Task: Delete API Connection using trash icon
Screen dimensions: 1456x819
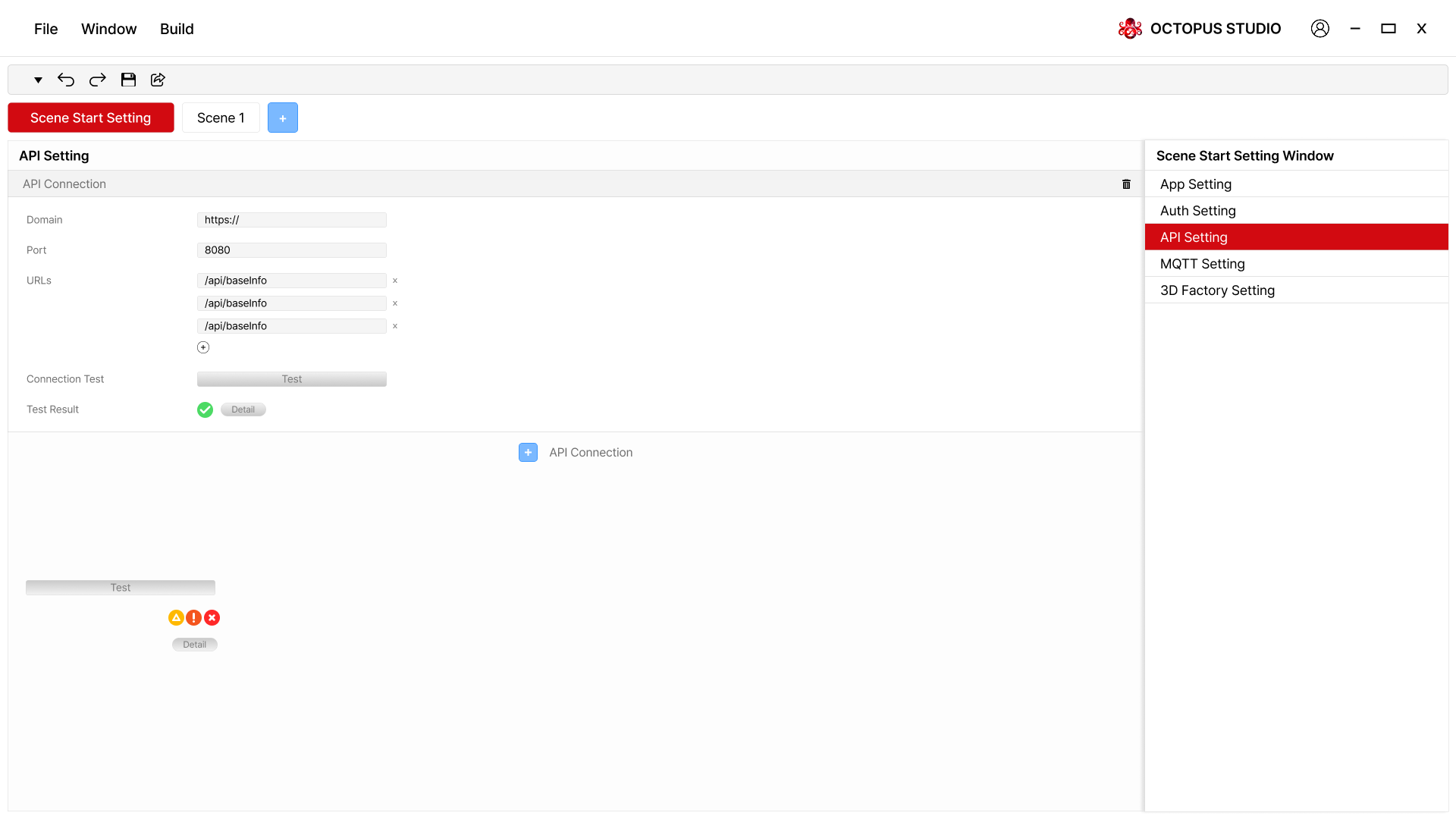Action: (1126, 184)
